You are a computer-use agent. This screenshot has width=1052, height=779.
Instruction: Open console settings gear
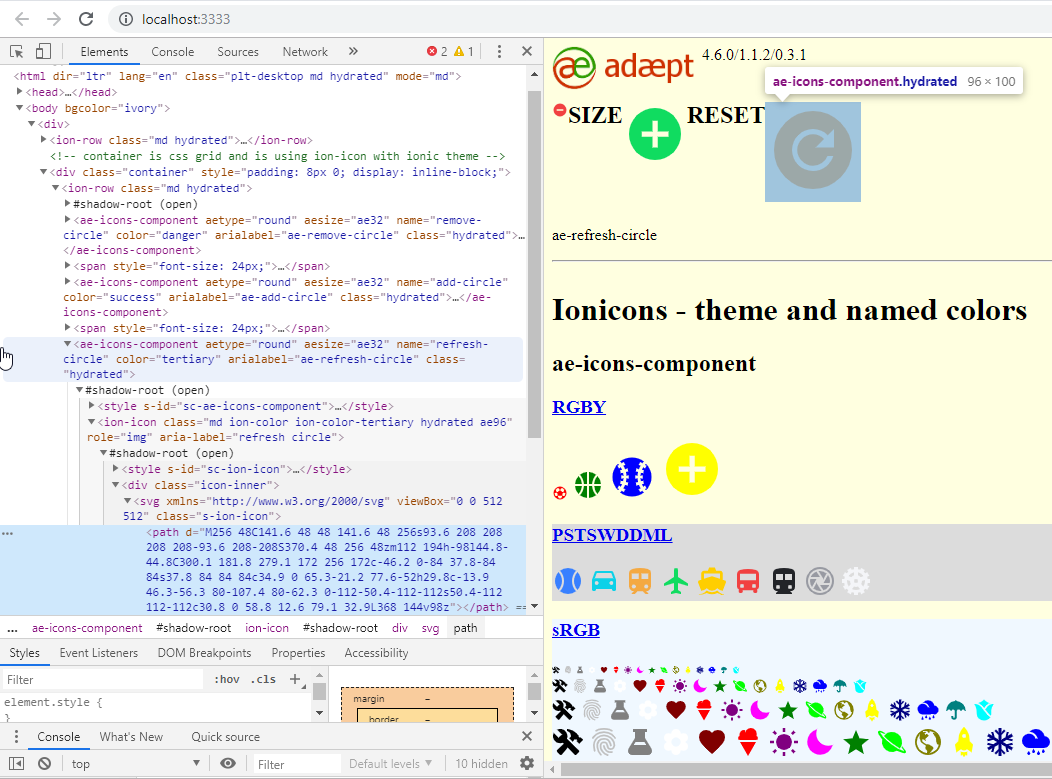click(527, 763)
